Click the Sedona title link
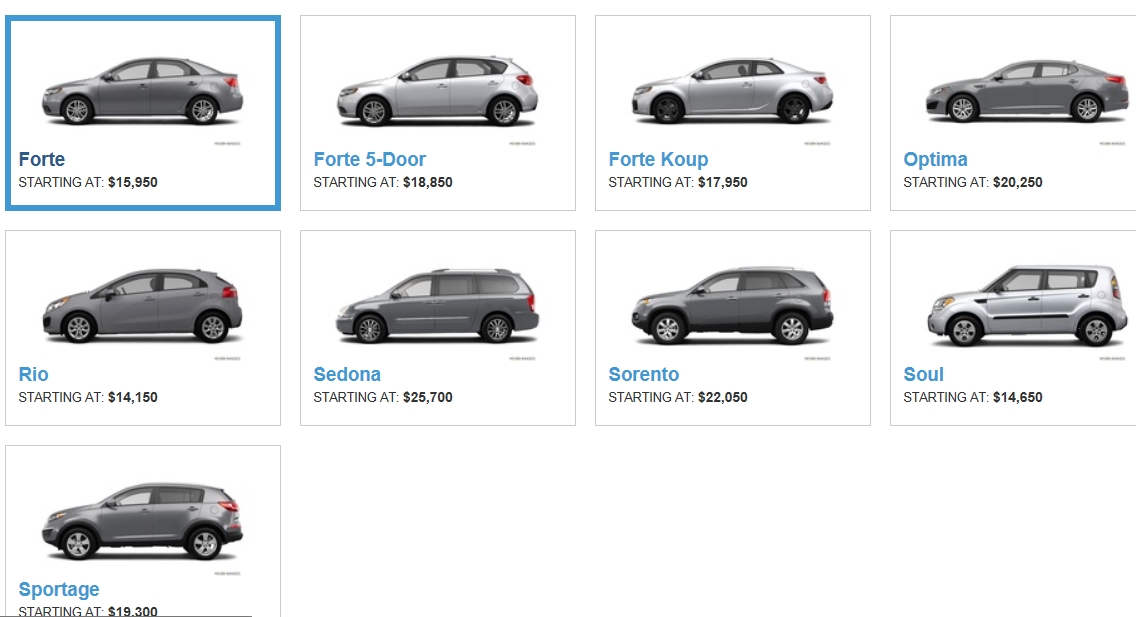The image size is (1136, 617). 347,374
